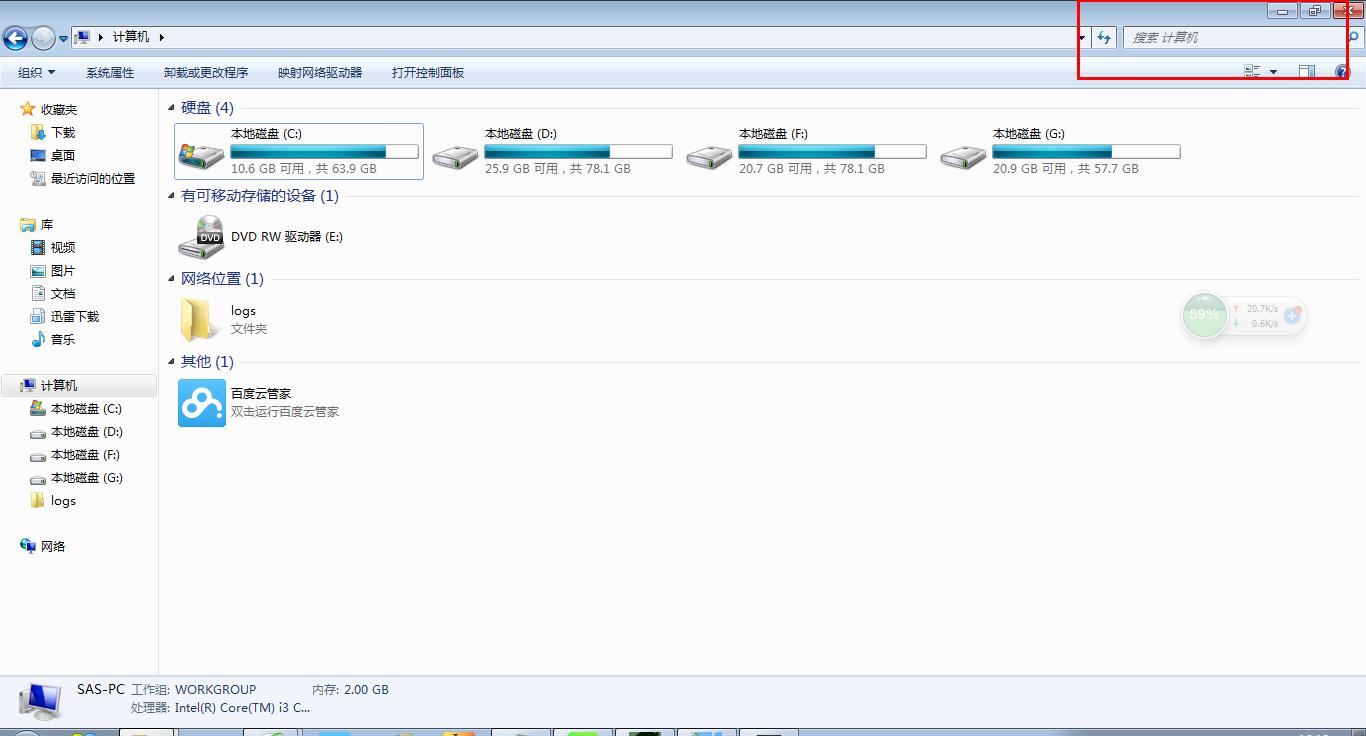Viewport: 1366px width, 736px height.
Task: Open 下载 under favorites
Action: (63, 132)
